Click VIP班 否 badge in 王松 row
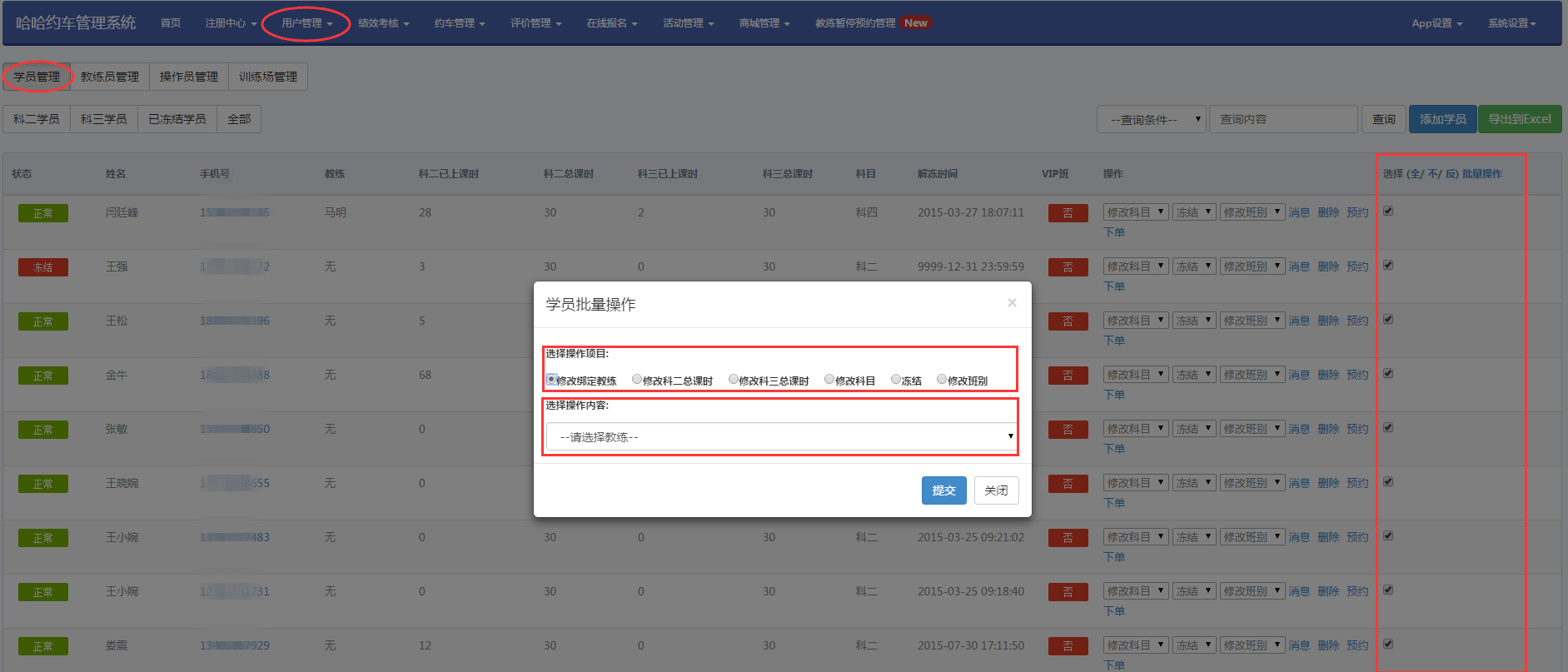This screenshot has height=672, width=1568. [1068, 321]
